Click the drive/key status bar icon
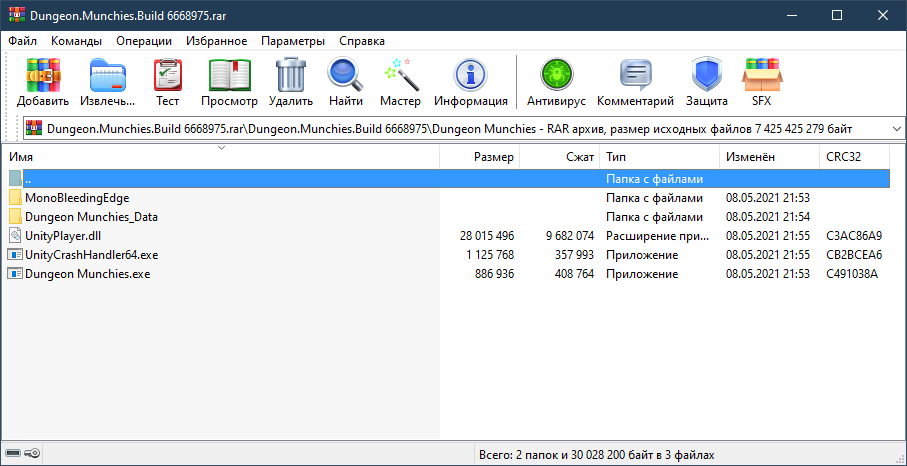The image size is (907, 466). point(23,454)
